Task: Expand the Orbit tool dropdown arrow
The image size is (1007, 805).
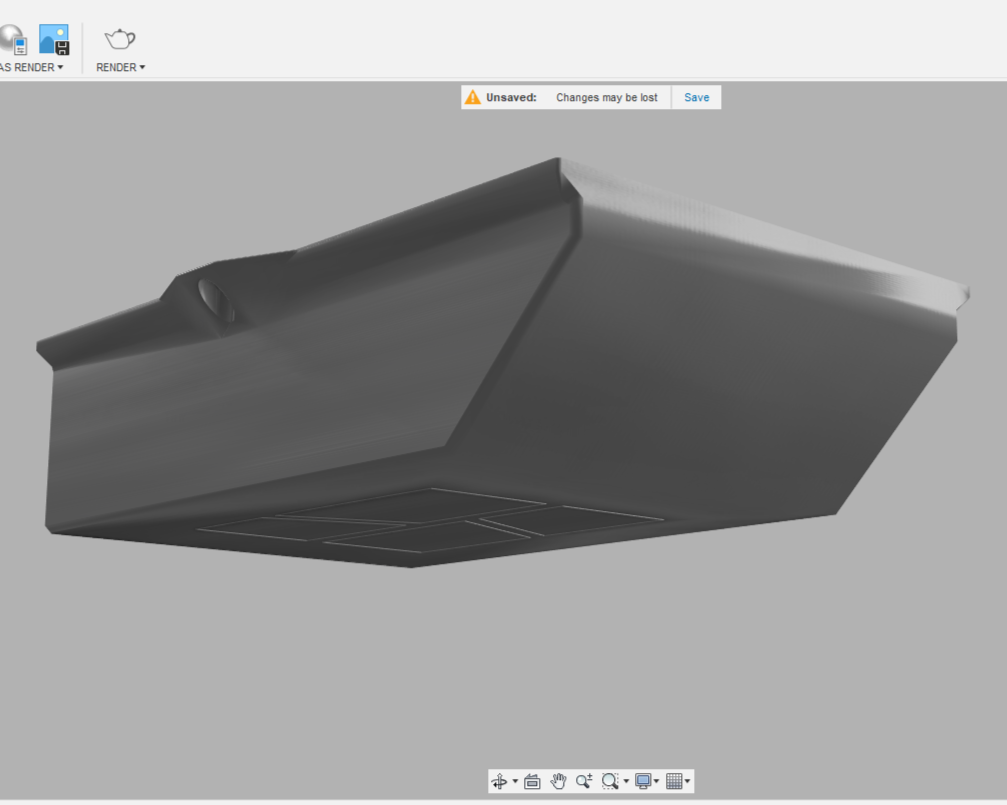Action: 515,781
